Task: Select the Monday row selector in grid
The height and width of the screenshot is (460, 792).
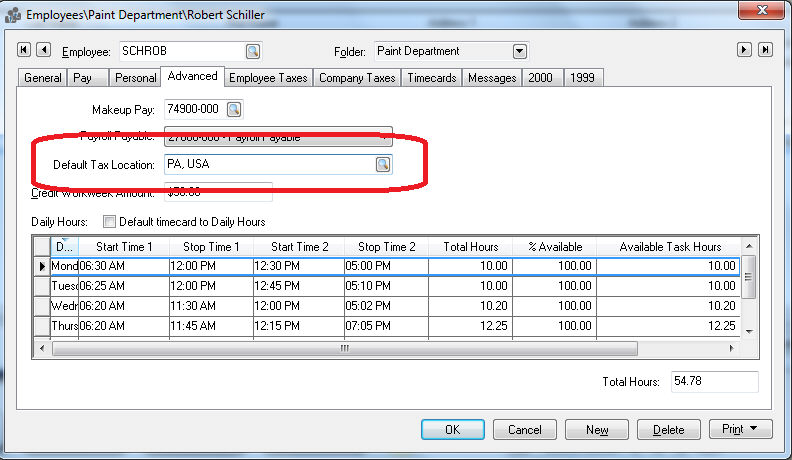Action: (x=41, y=267)
